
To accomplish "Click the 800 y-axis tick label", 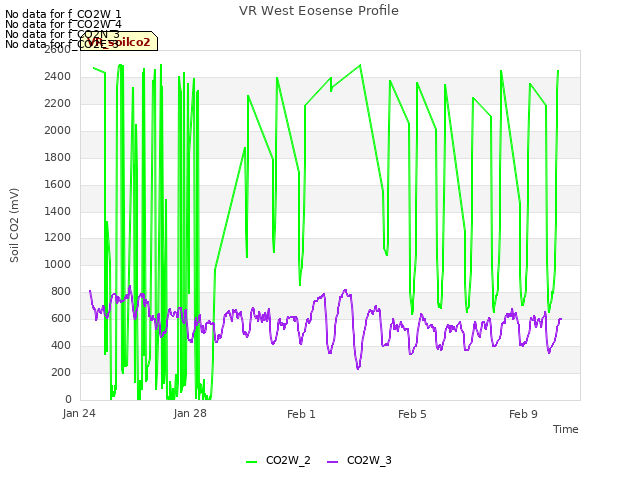I will pos(61,291).
